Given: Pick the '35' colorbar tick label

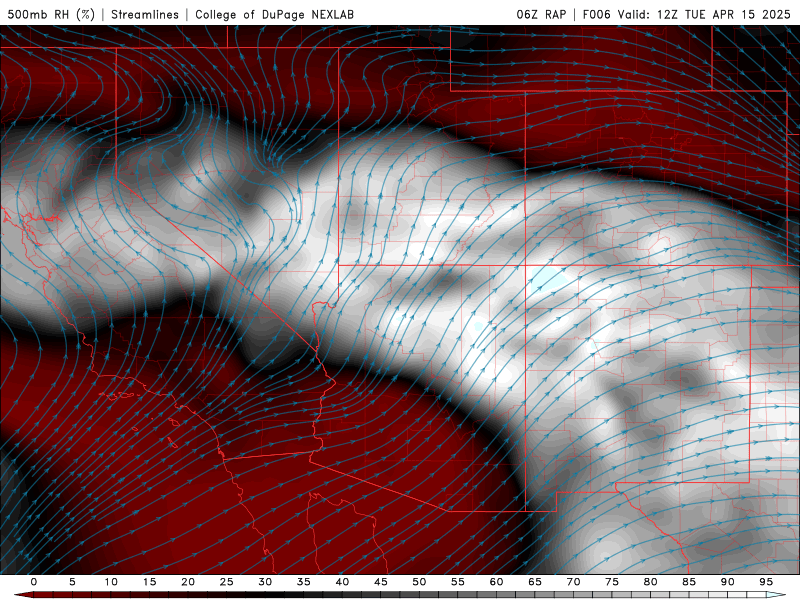Looking at the screenshot, I should [304, 582].
